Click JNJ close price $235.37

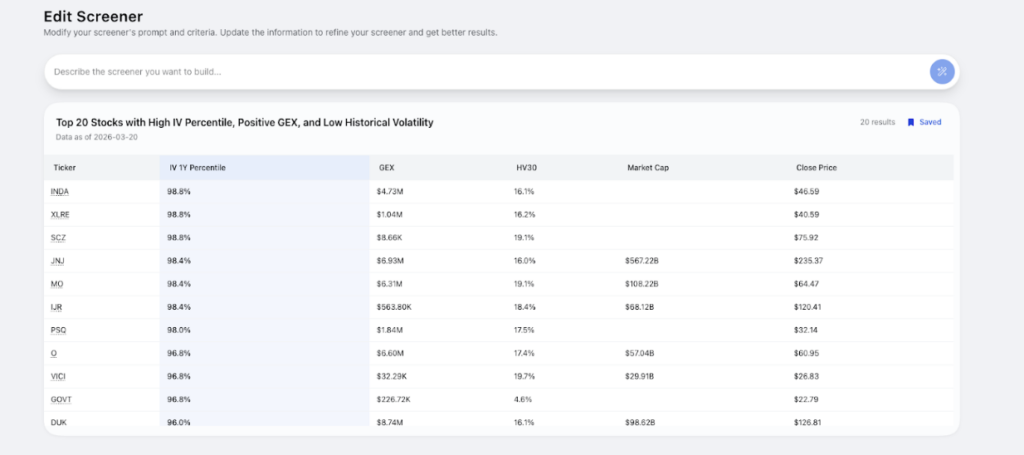point(808,261)
